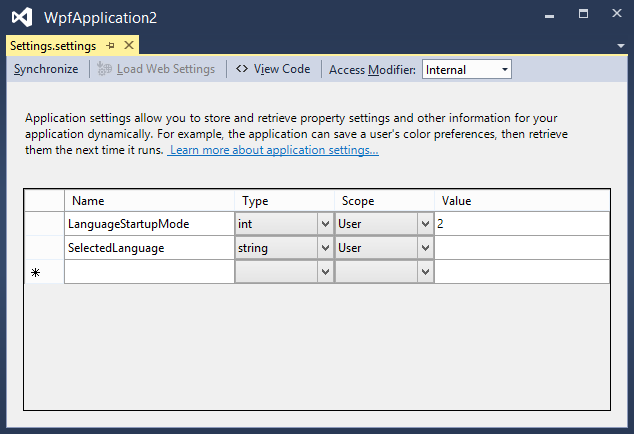Click the Visual Studio logo icon
Image resolution: width=634 pixels, height=434 pixels.
tap(21, 17)
